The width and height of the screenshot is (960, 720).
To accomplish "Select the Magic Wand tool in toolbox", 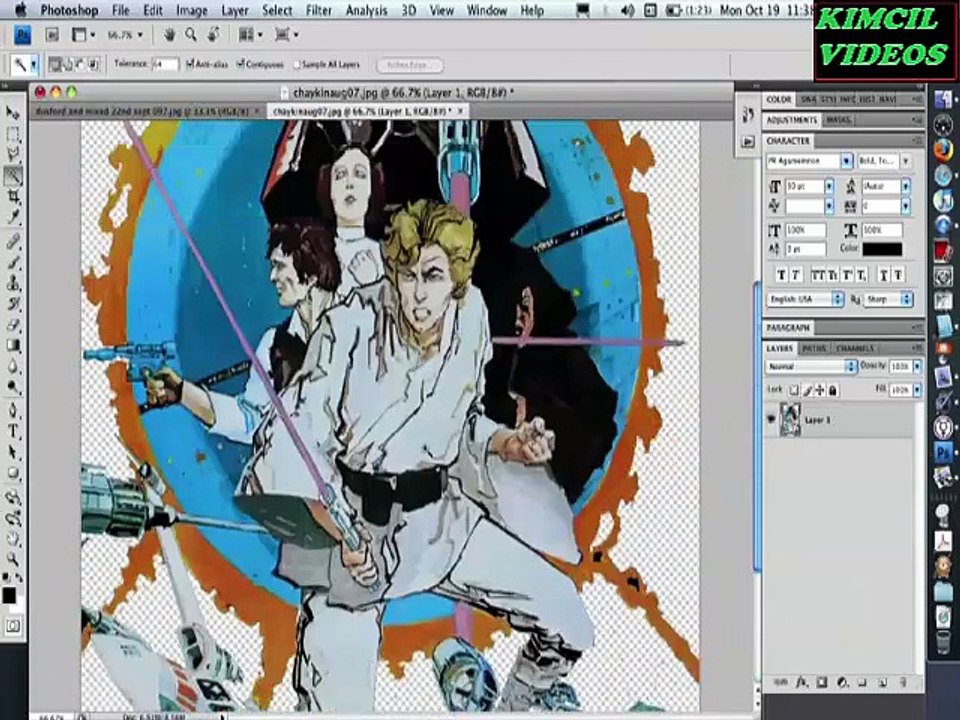I will point(12,176).
